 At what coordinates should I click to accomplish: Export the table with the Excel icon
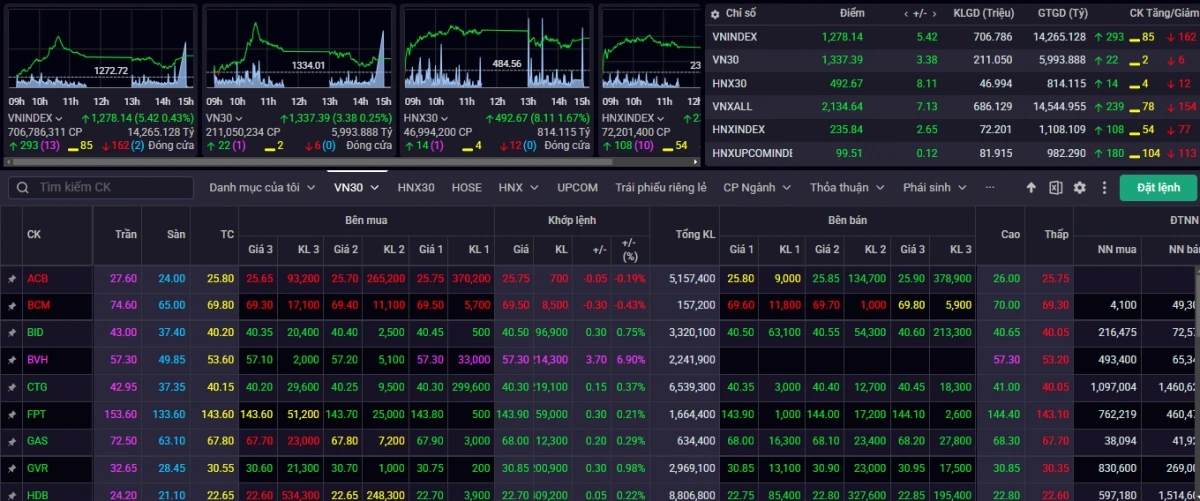[x=1055, y=187]
